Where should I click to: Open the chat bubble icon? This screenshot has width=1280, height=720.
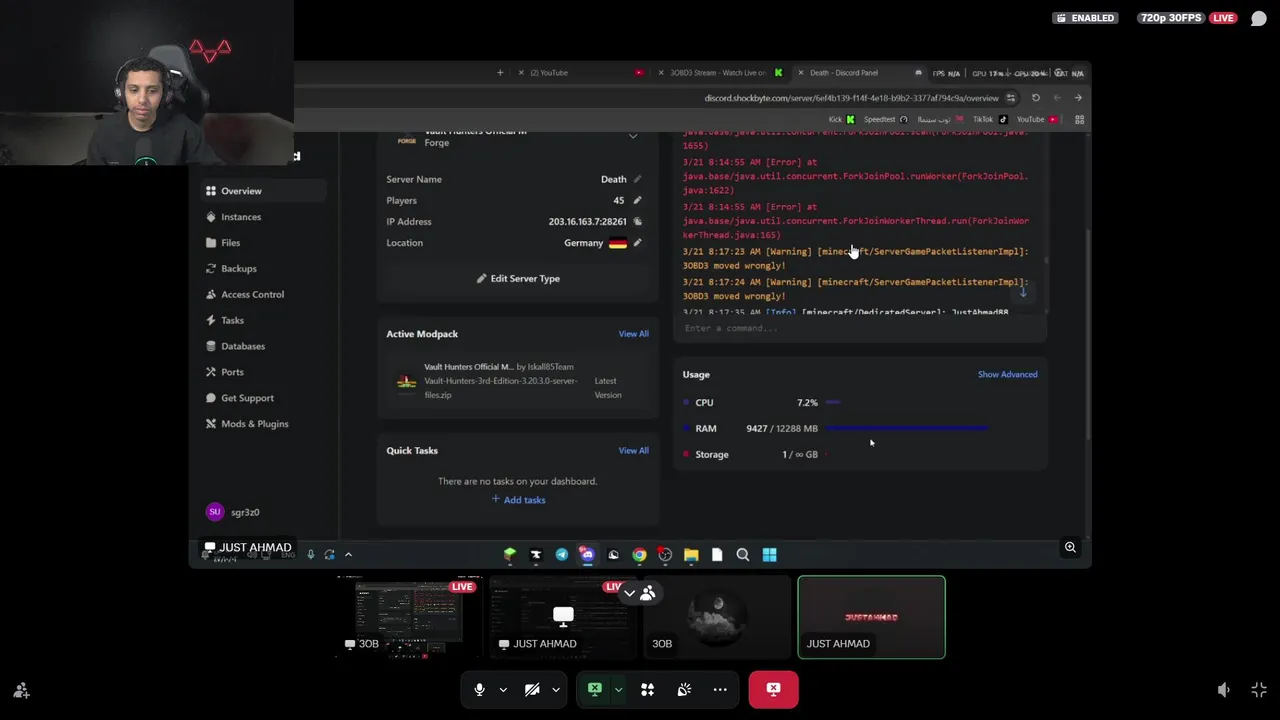click(1259, 18)
